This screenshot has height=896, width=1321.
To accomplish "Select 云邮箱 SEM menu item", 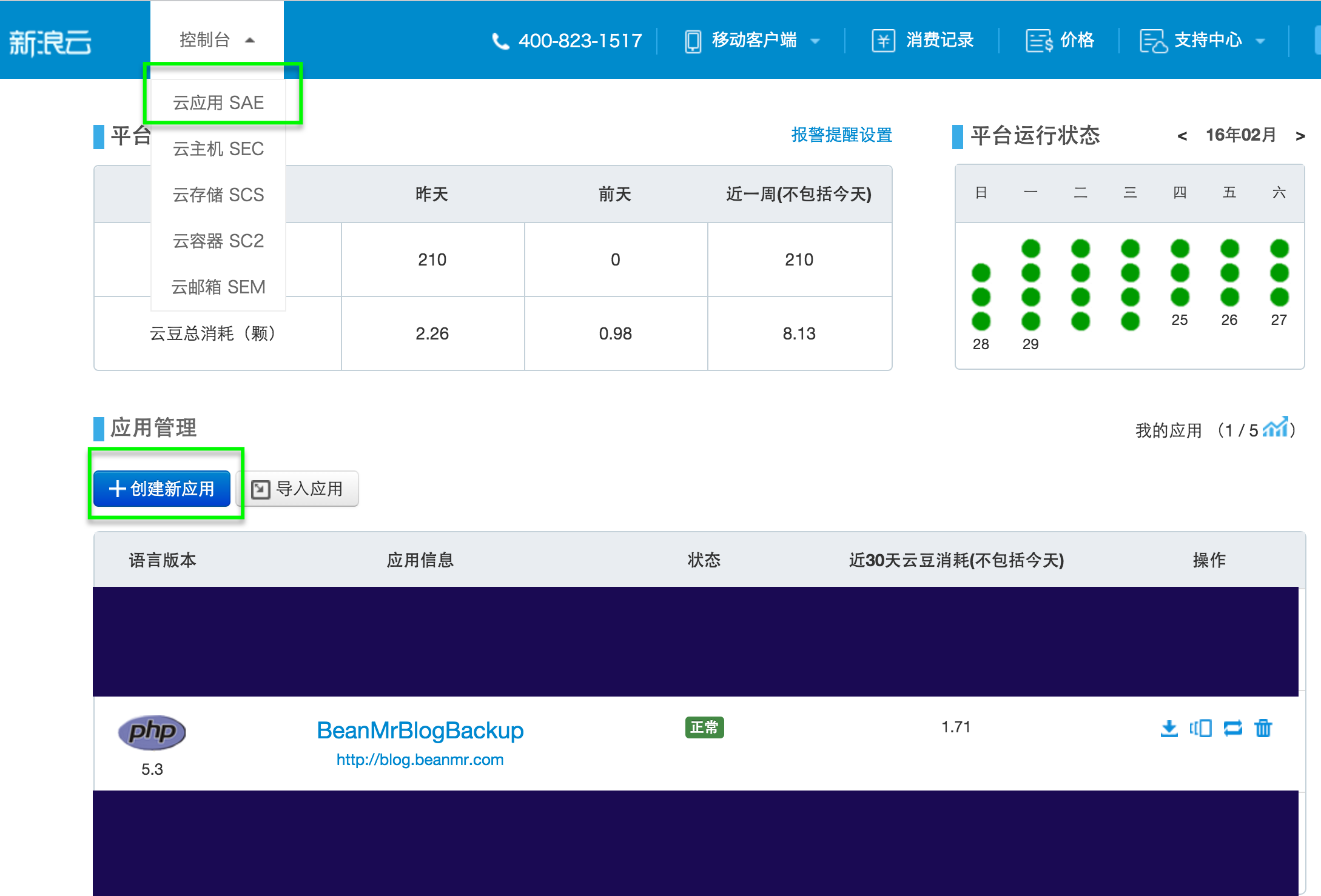I will coord(218,287).
